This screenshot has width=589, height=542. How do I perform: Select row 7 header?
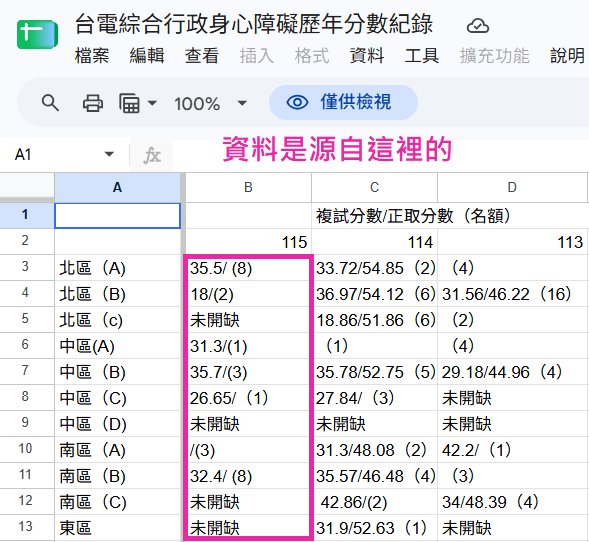25,371
